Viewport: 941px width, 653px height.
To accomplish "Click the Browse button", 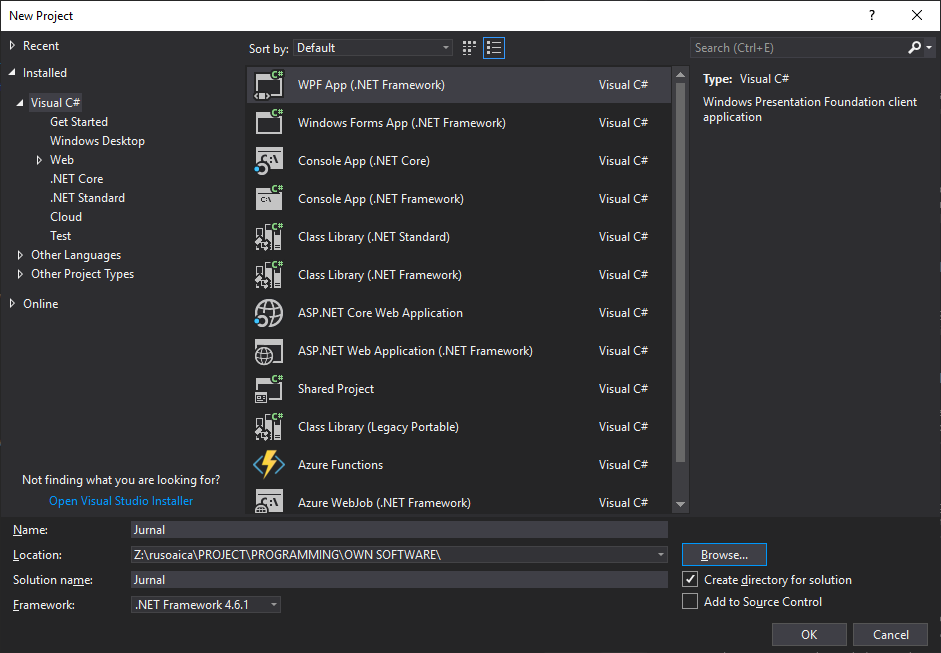I will tap(724, 555).
